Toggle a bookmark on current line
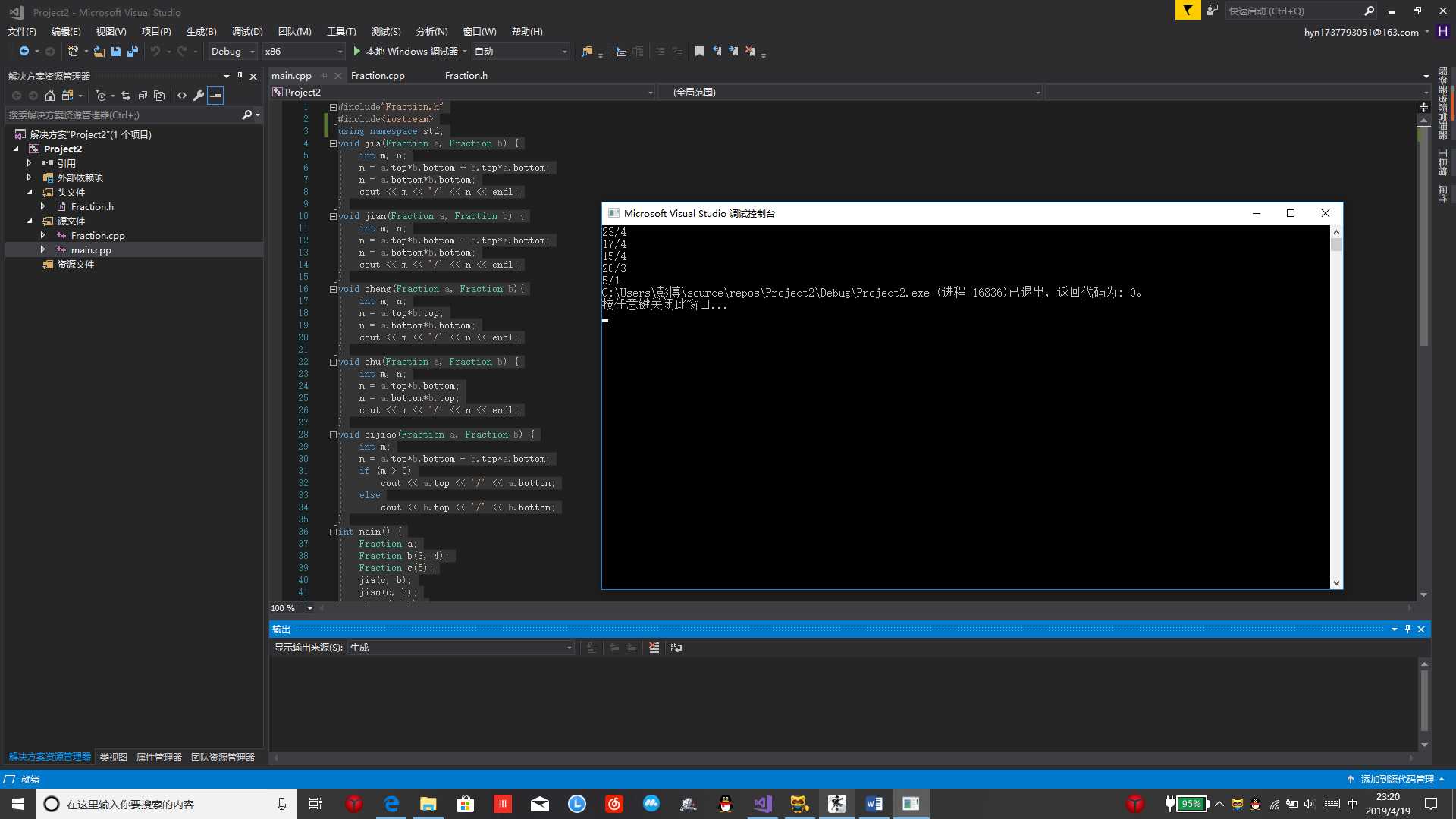Image resolution: width=1456 pixels, height=819 pixels. point(699,52)
